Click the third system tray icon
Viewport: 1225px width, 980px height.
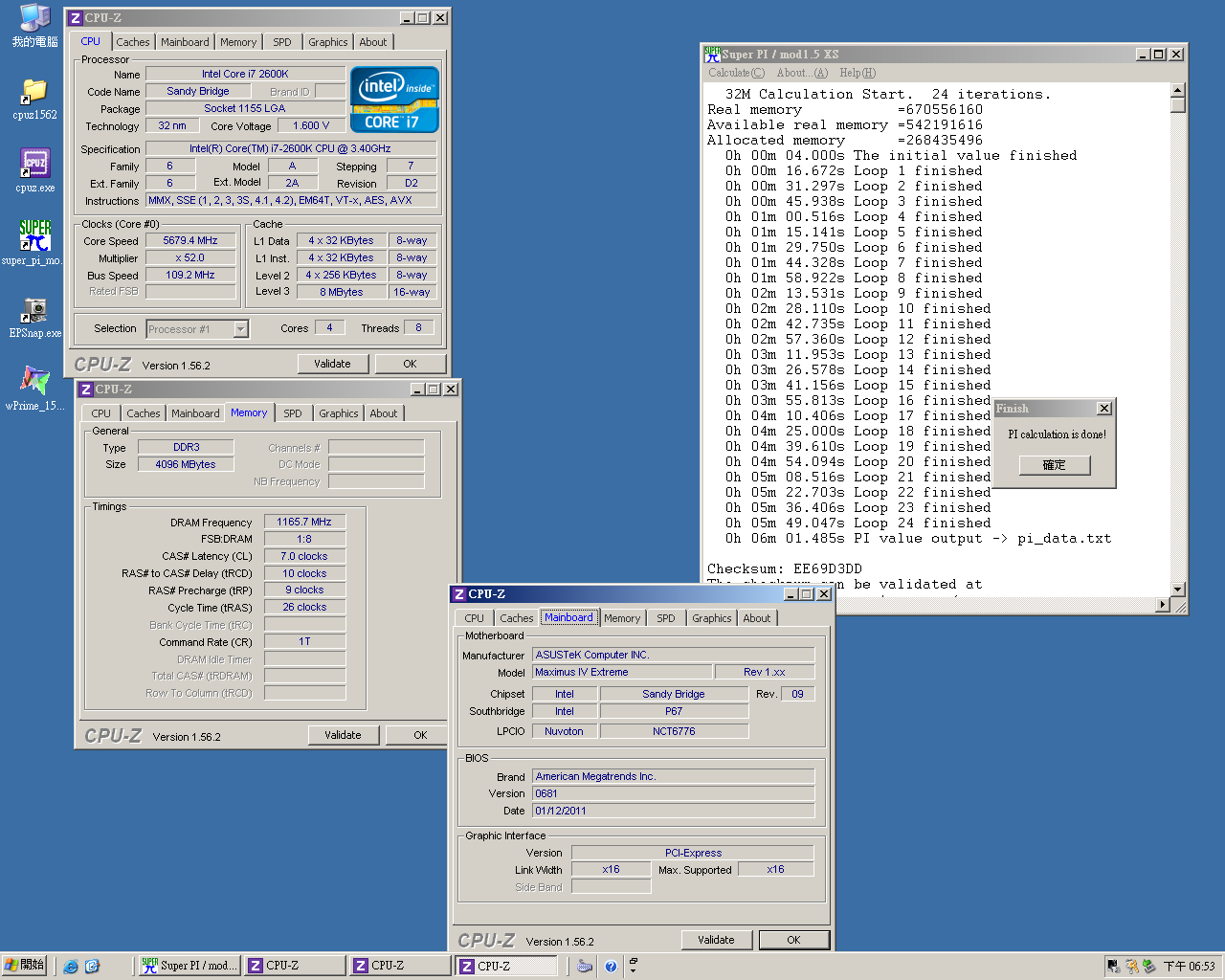click(x=1148, y=967)
